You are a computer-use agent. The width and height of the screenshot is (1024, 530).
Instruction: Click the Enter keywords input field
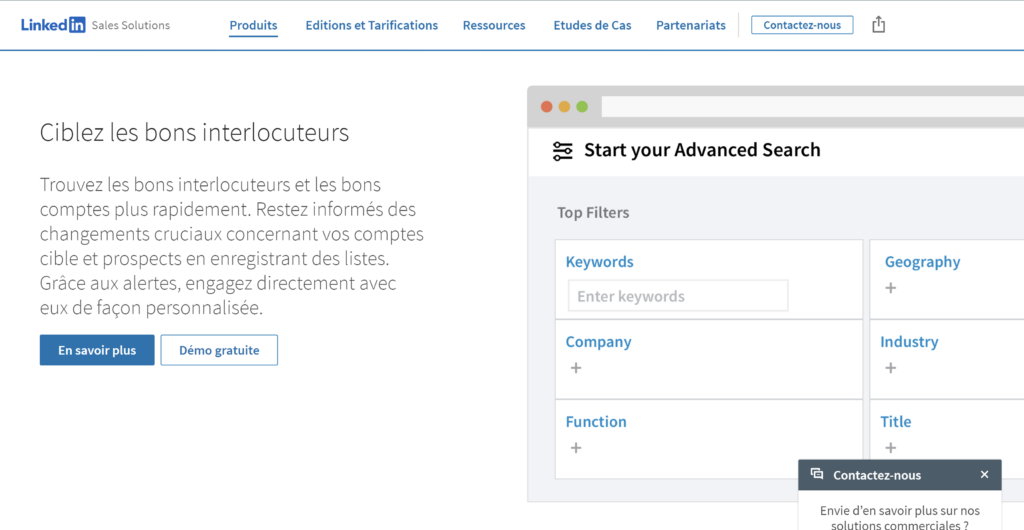click(678, 296)
